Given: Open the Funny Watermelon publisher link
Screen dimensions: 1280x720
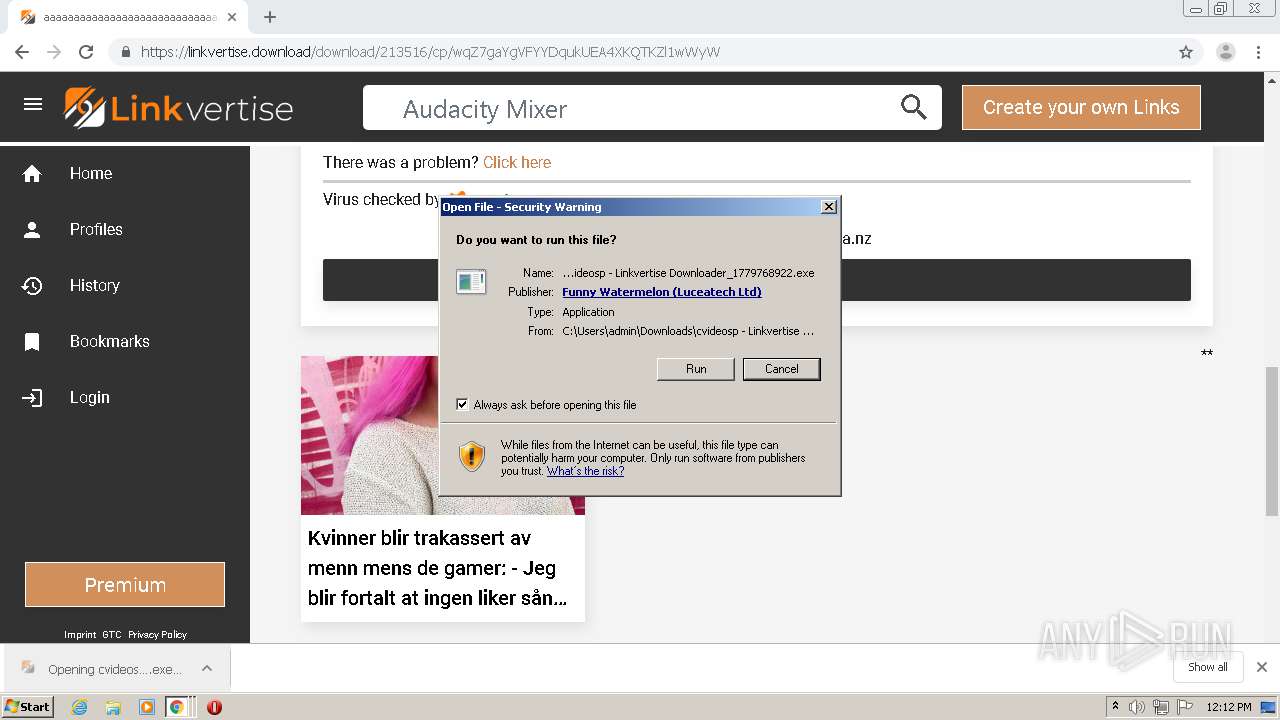Looking at the screenshot, I should pos(662,292).
